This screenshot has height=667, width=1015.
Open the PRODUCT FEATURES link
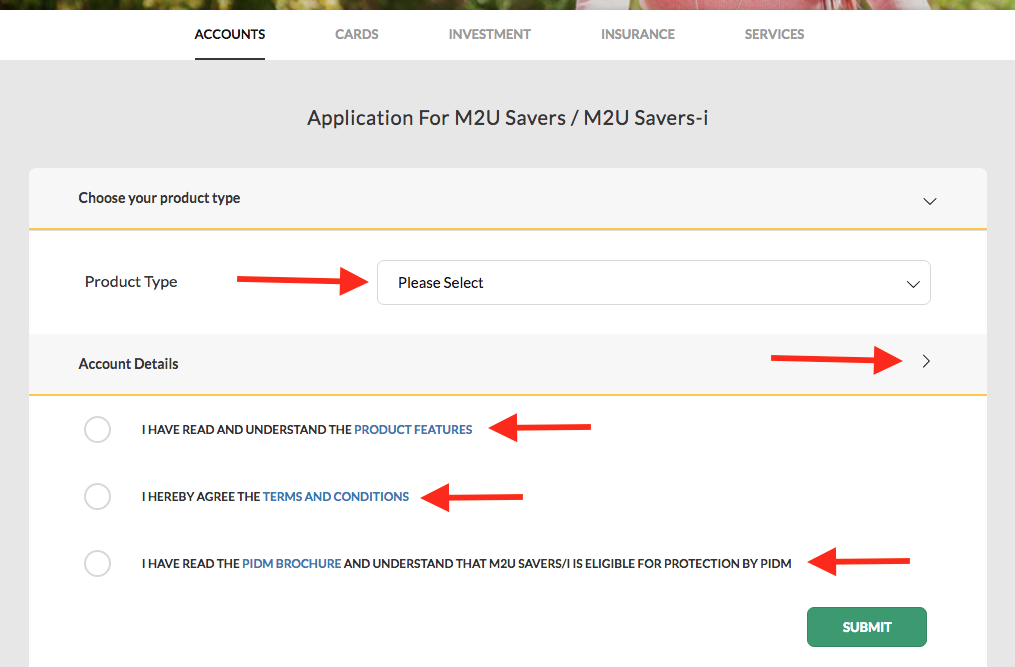click(413, 429)
